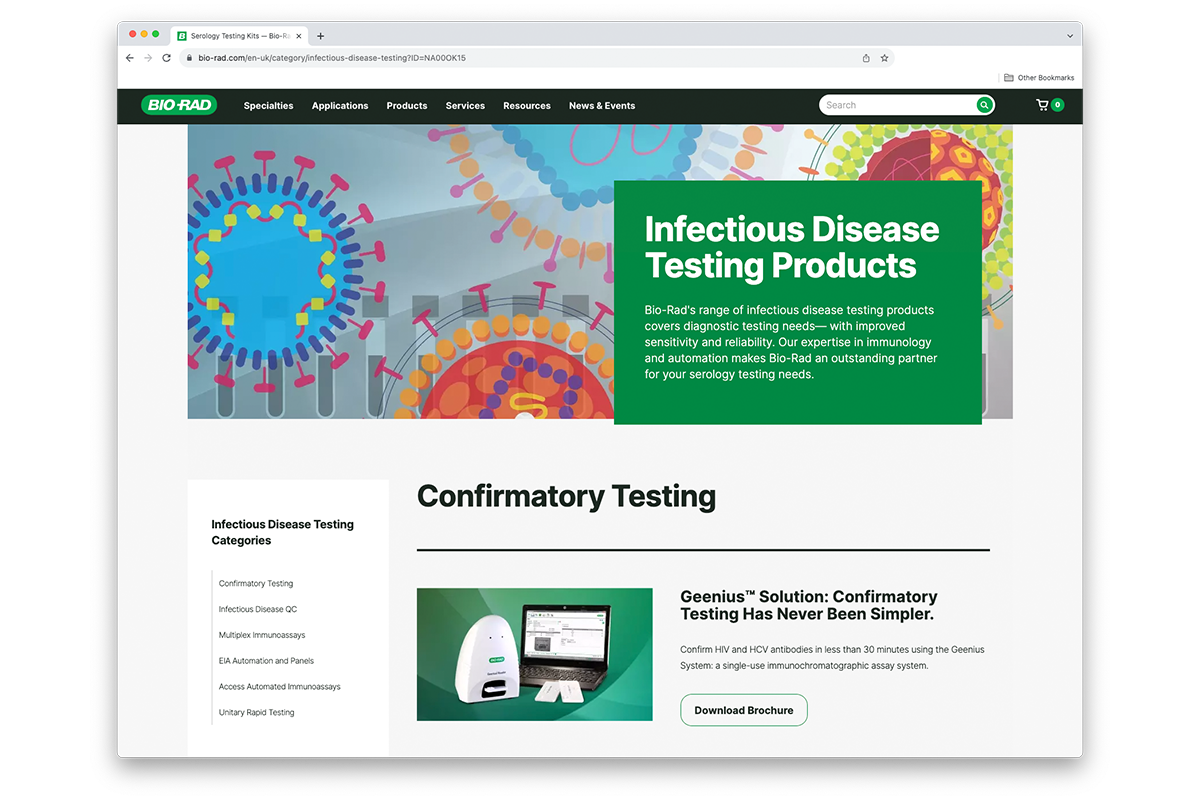Open the Resources menu
Viewport: 1200px width, 800px height.
point(527,105)
